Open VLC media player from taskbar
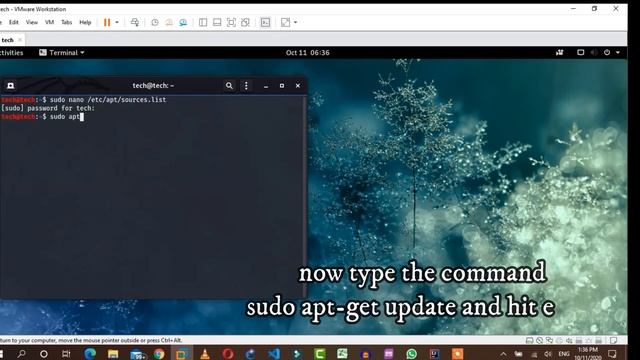Viewport: 640px width, 360px height. [x=205, y=354]
